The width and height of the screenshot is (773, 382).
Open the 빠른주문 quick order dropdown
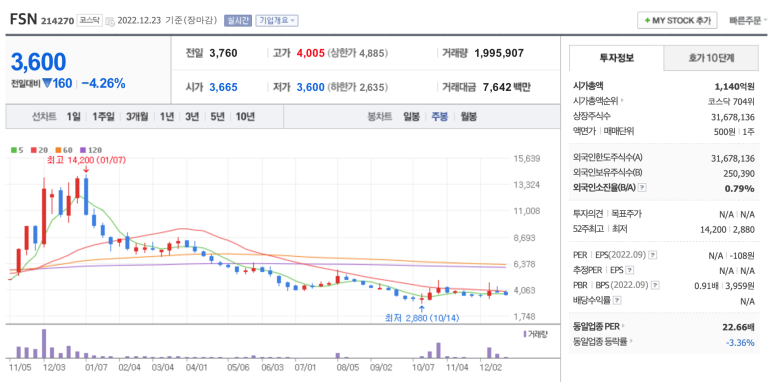(x=748, y=21)
